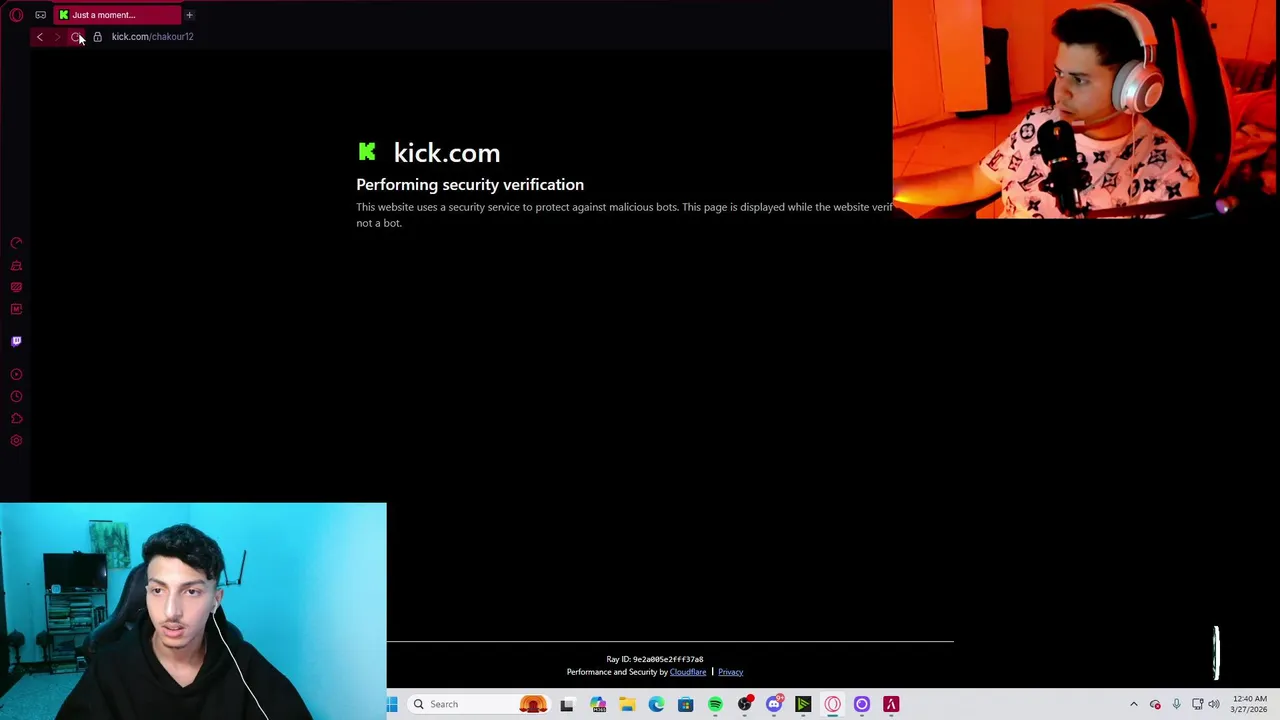Viewport: 1280px width, 720px height.
Task: Open the crimson app taskbar icon
Action: [x=891, y=704]
